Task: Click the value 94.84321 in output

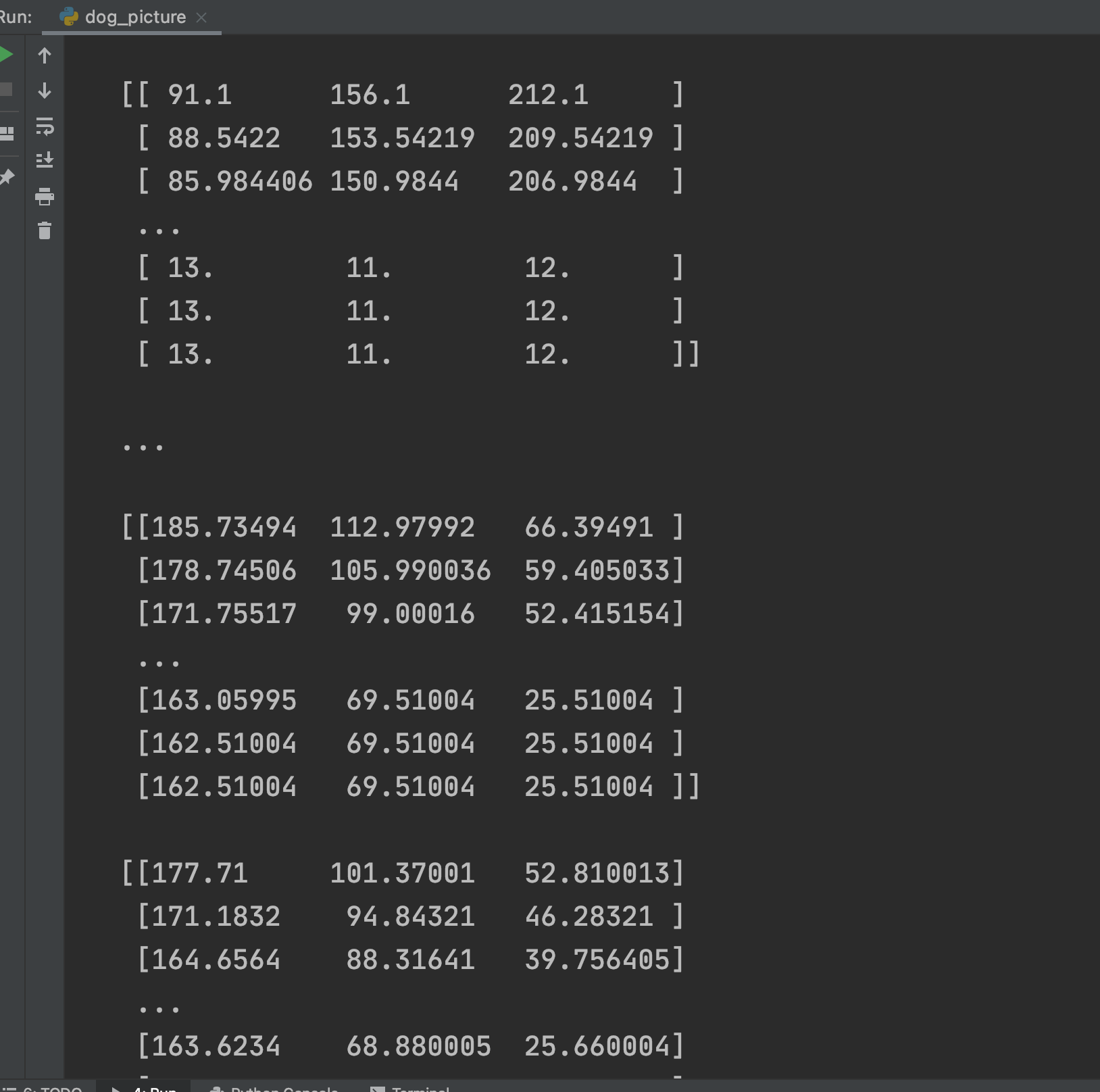Action: pos(410,916)
